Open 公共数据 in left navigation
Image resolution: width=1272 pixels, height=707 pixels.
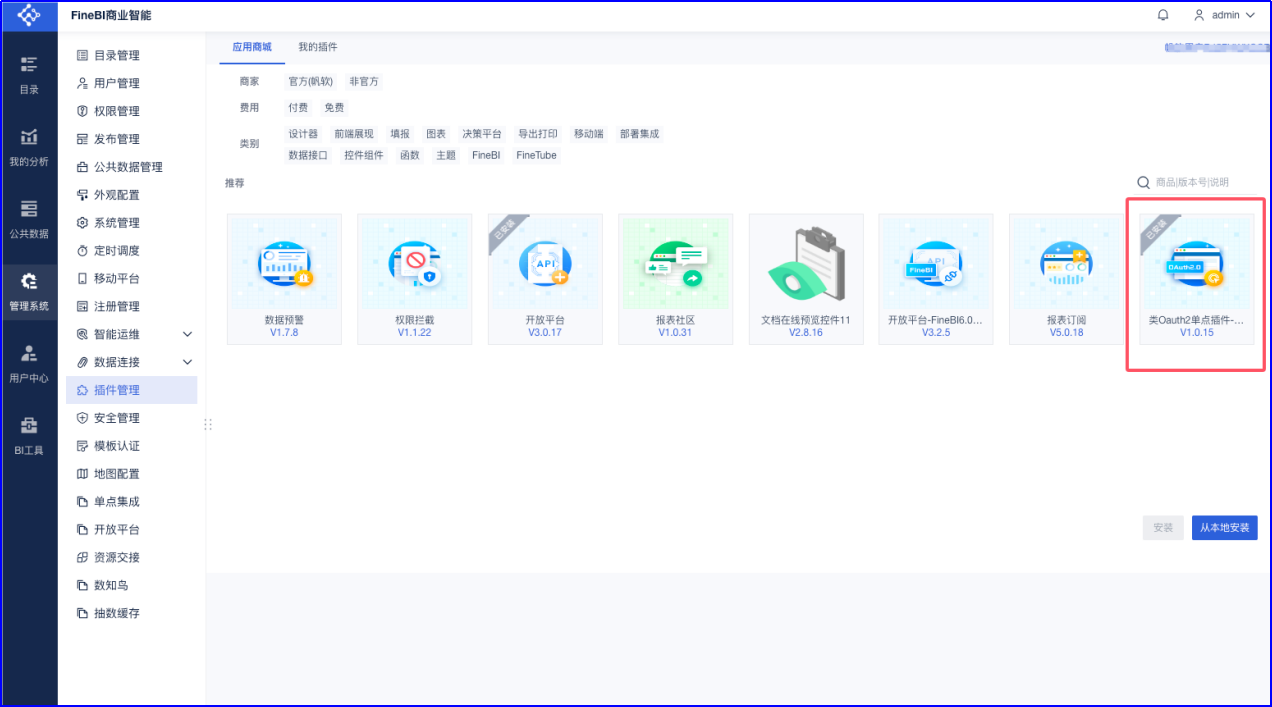[x=29, y=219]
